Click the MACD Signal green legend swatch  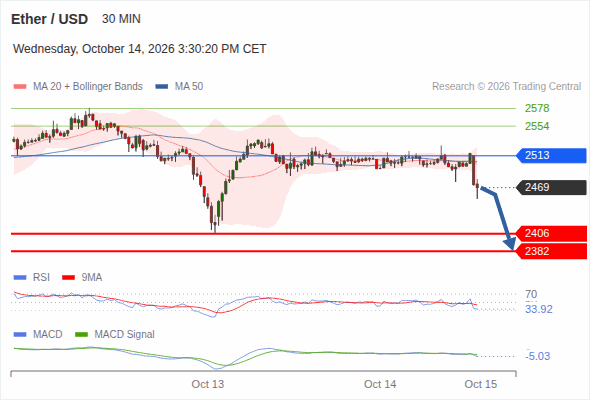[81, 335]
